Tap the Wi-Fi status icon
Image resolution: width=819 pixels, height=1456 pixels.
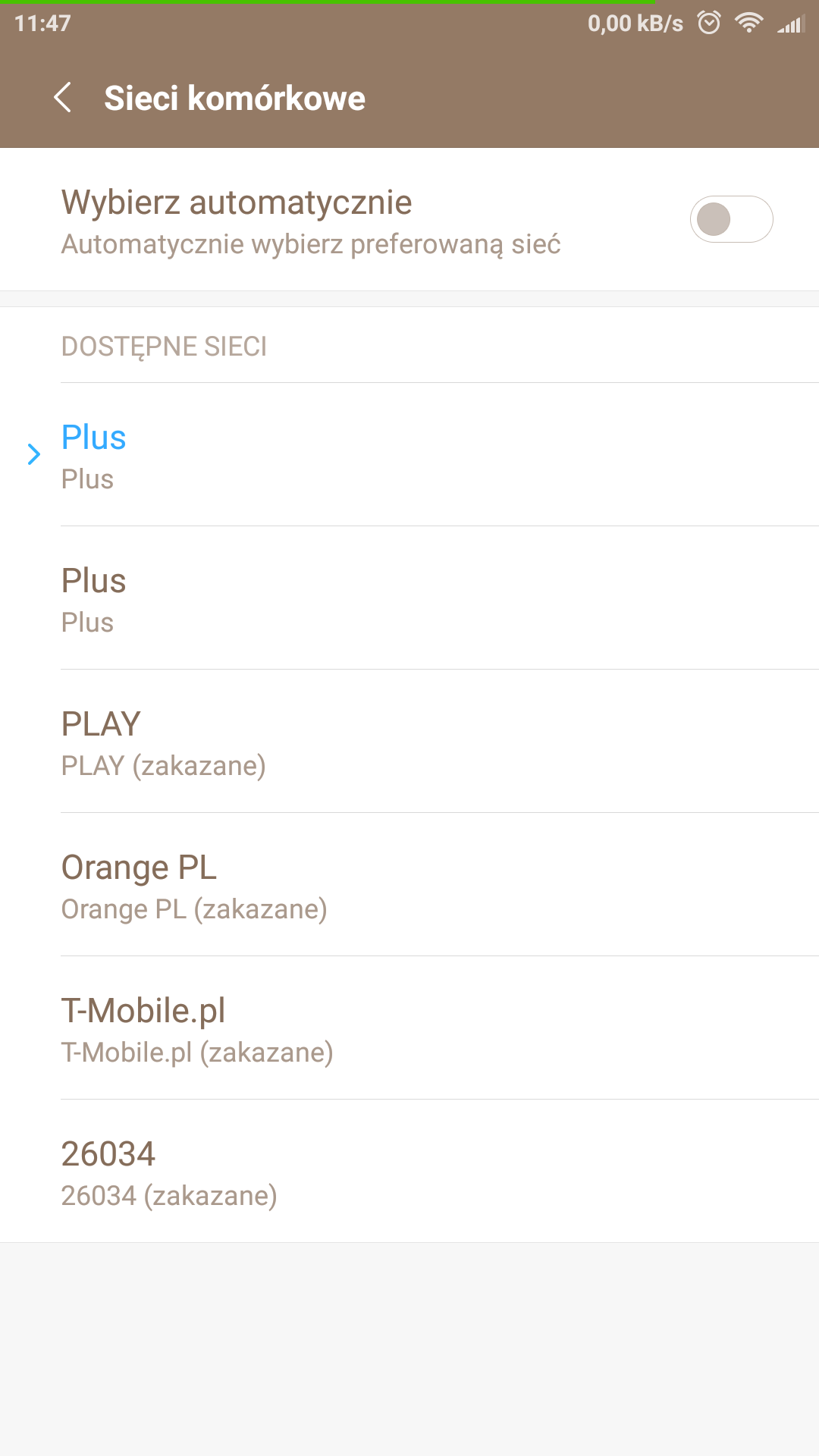point(748,24)
